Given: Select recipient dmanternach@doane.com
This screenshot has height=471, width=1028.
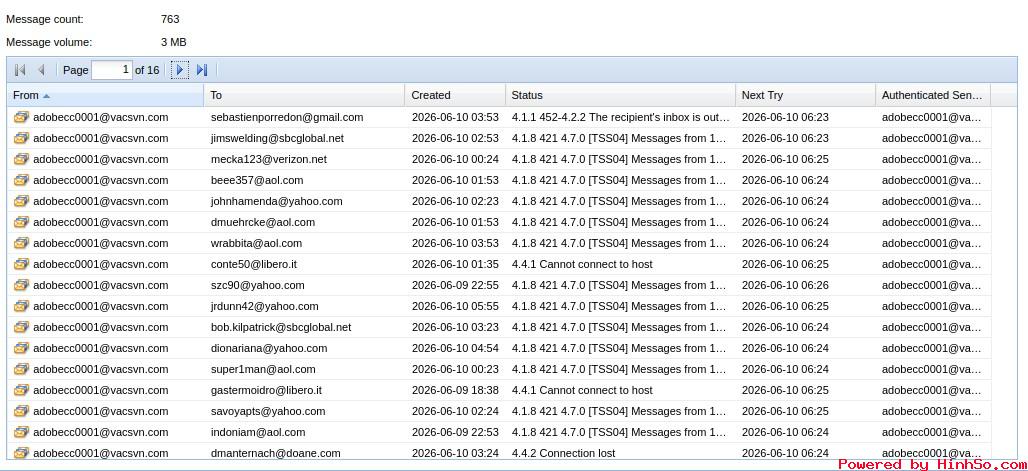Looking at the screenshot, I should [276, 453].
